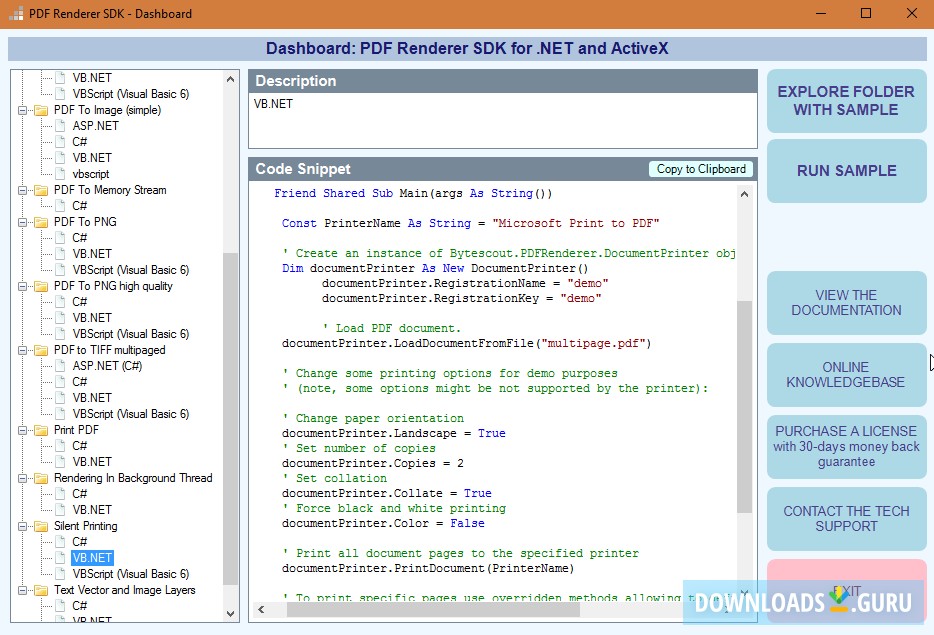Click the Print PDF folder icon
Viewport: 934px width, 635px height.
point(41,430)
